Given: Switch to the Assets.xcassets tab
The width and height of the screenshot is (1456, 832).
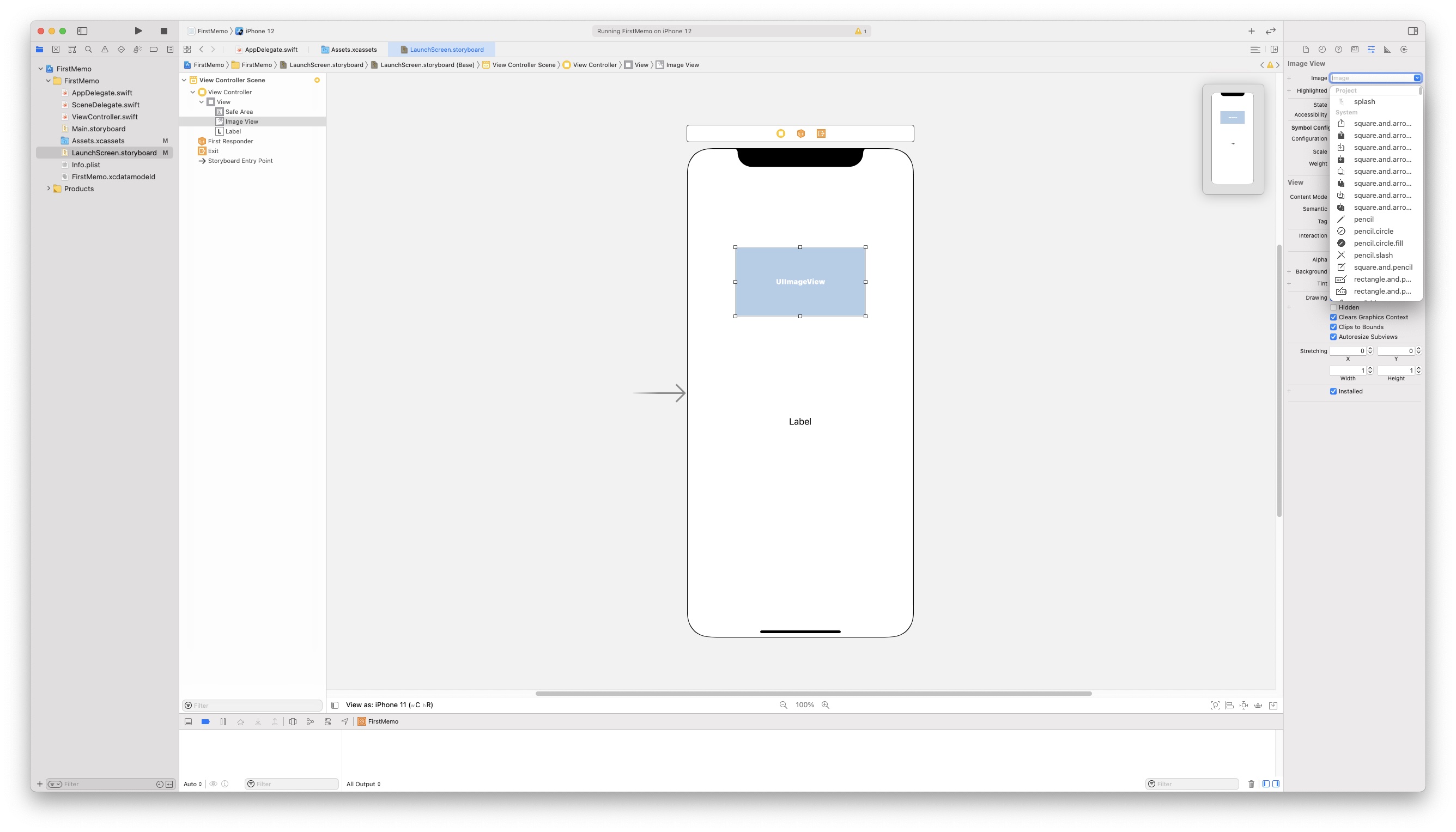Looking at the screenshot, I should (x=353, y=50).
